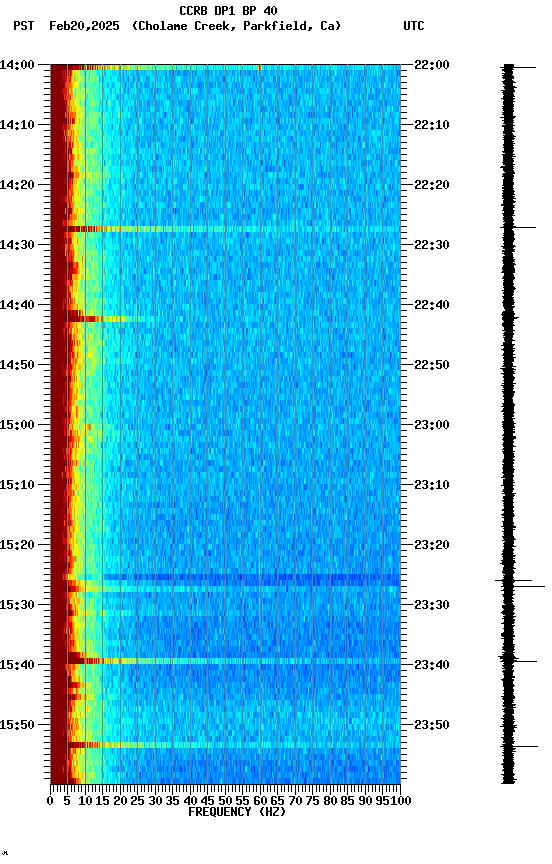Click the '15:10' PST time label
Image resolution: width=552 pixels, height=864 pixels.
(x=17, y=485)
